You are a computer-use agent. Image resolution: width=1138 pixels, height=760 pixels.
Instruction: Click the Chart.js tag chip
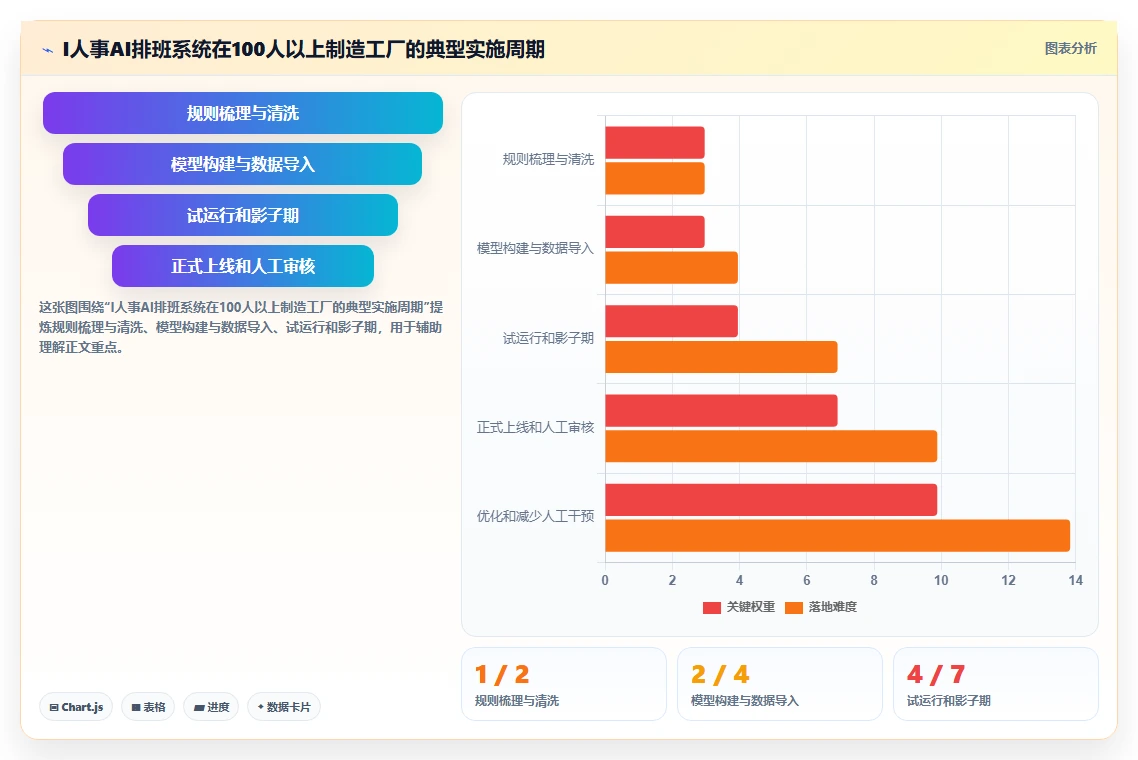coord(76,707)
